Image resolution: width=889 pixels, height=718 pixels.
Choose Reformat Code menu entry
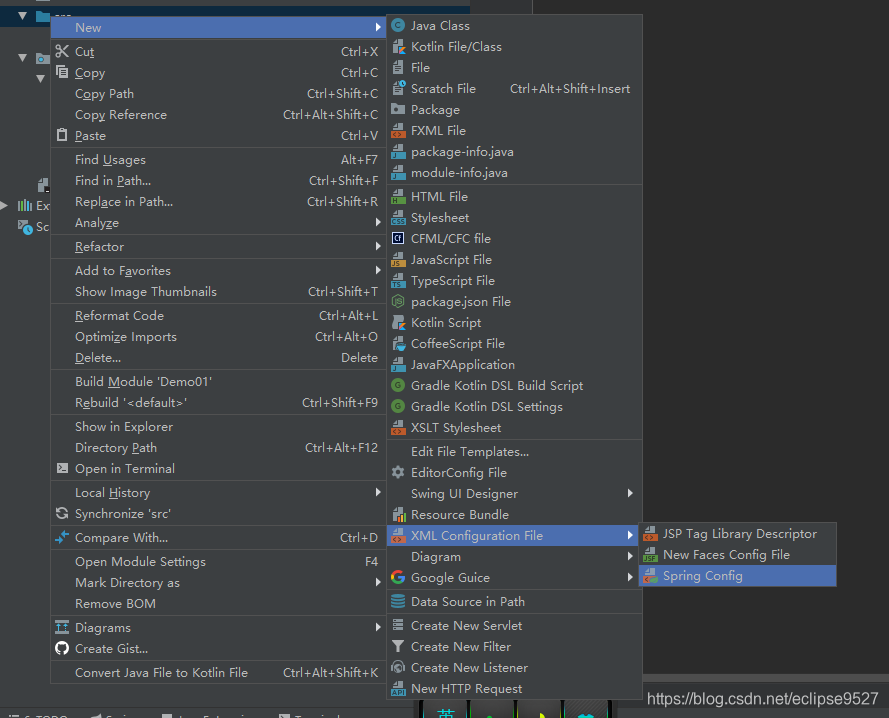[218, 315]
